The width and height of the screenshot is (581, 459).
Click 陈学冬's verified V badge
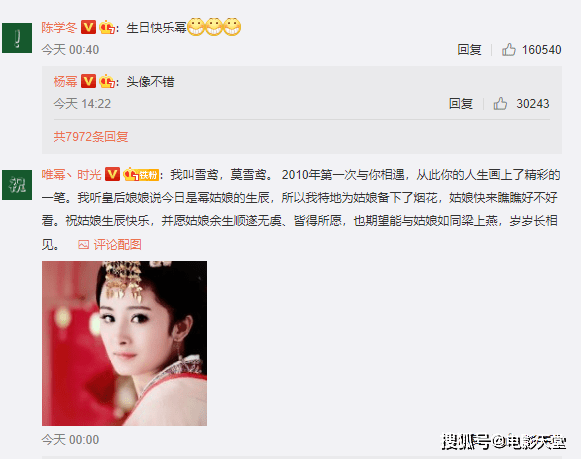coord(88,27)
